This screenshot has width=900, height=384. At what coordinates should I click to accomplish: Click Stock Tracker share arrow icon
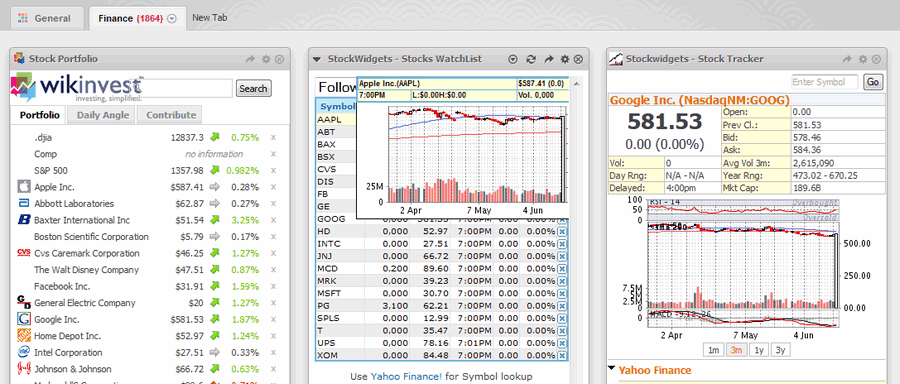tap(847, 59)
